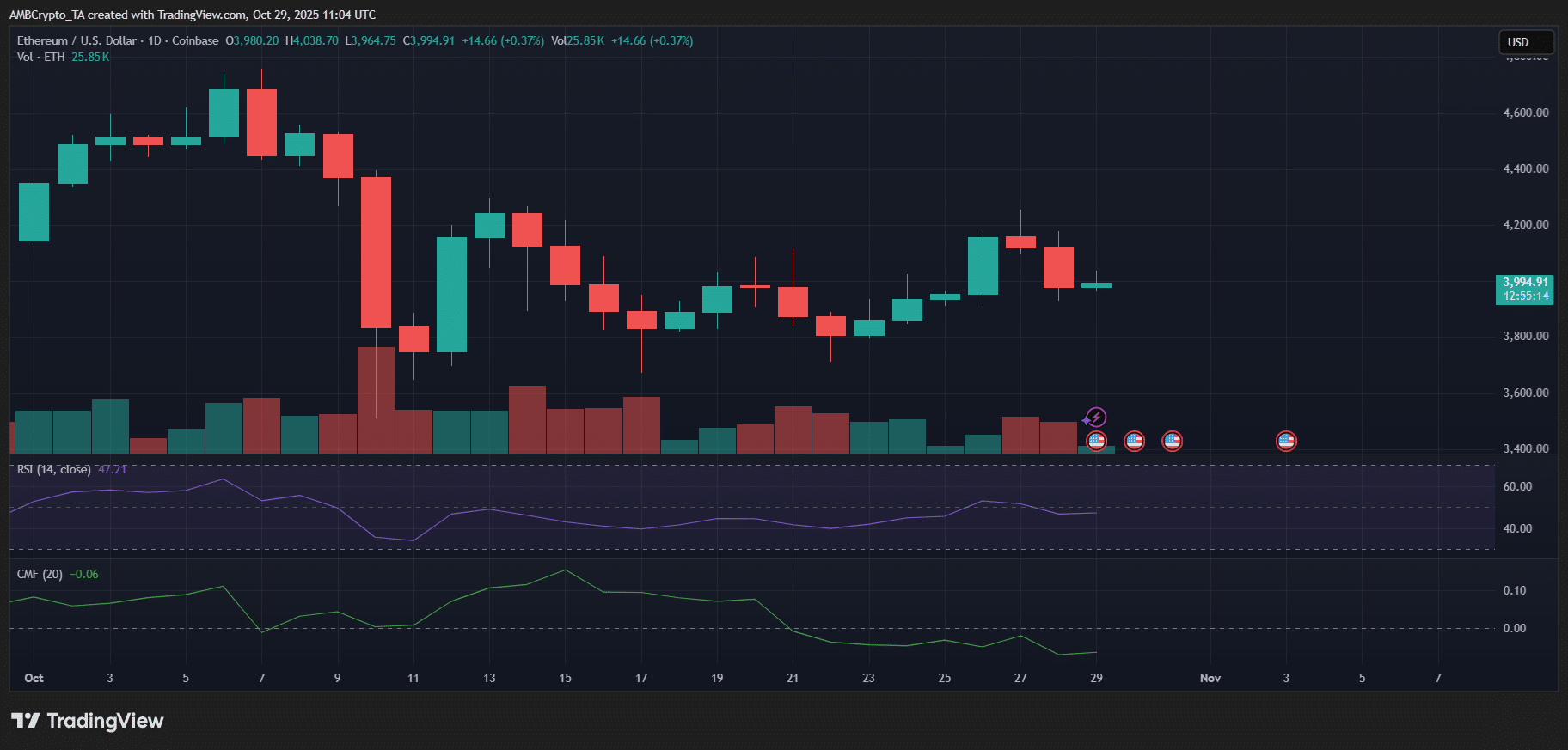Click the TradingView wordmark text
Screen dimensions: 1568x750
coord(105,721)
